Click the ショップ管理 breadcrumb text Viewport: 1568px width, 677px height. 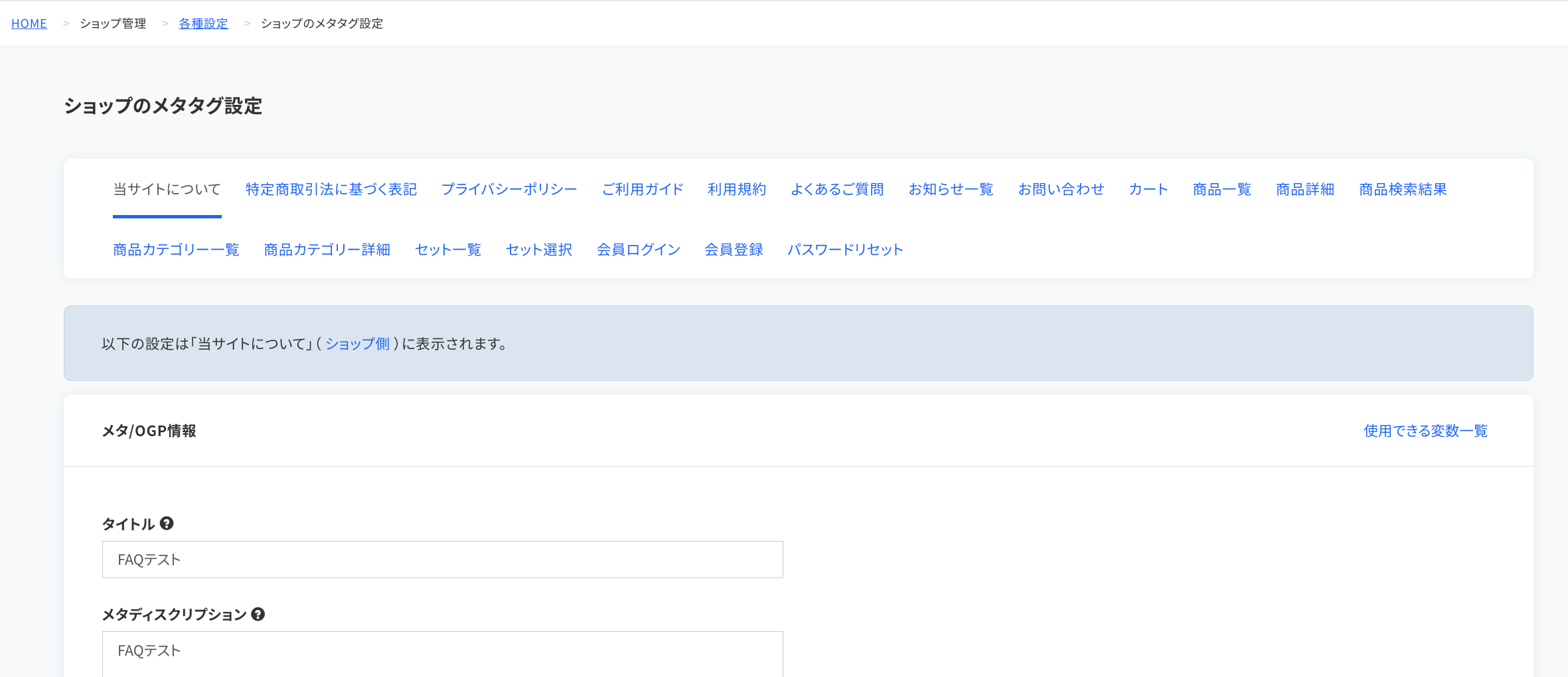tap(113, 23)
